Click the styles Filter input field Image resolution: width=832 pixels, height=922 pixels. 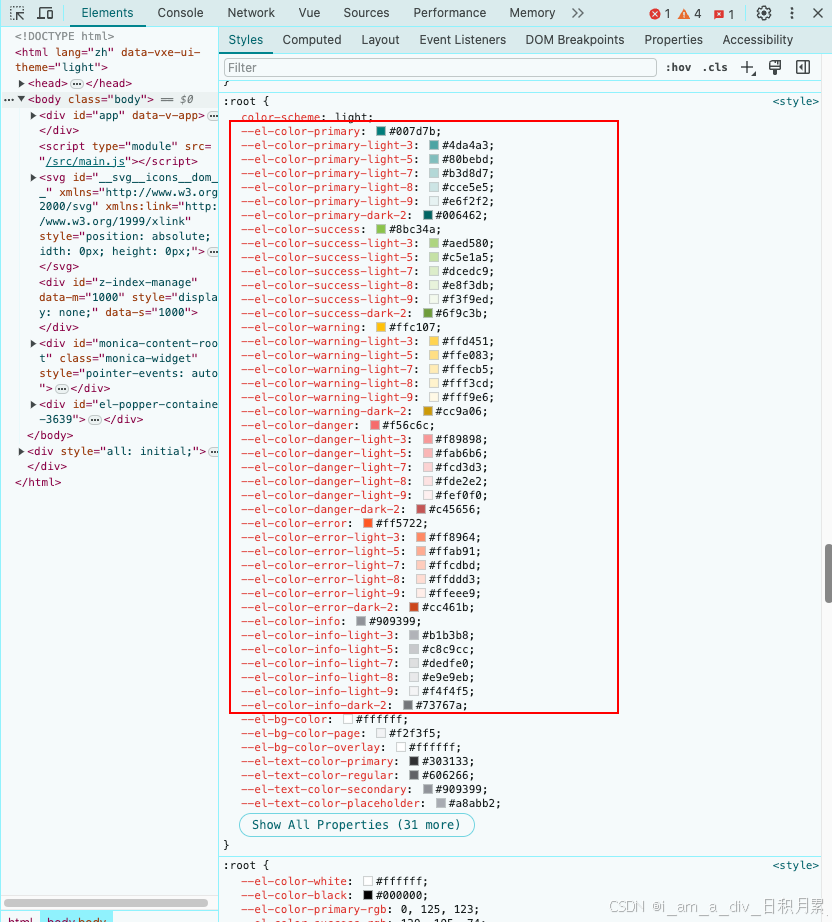(440, 68)
